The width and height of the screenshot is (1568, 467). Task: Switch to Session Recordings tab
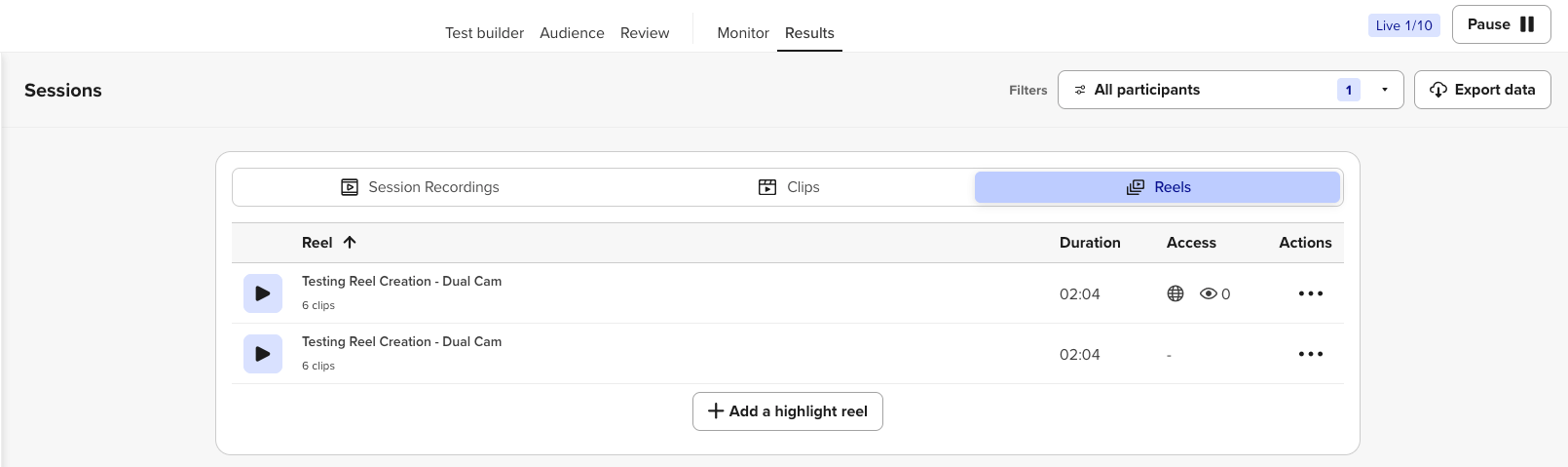[420, 187]
